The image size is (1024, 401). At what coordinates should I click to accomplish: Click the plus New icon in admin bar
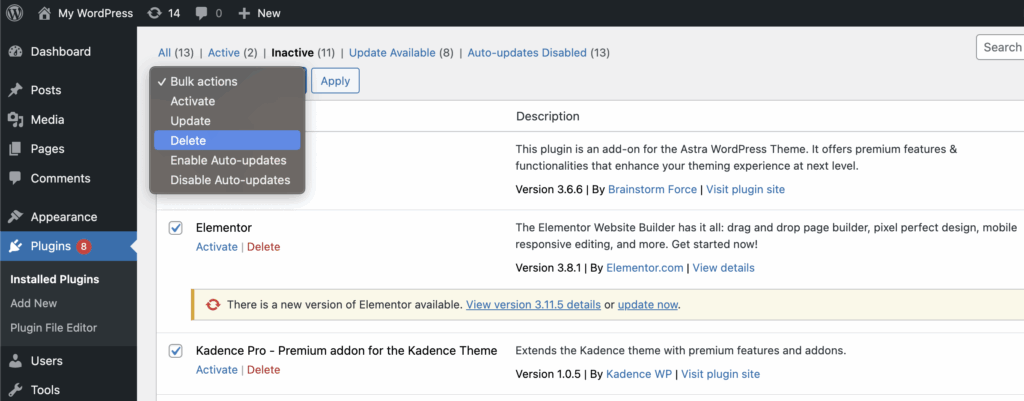point(243,13)
